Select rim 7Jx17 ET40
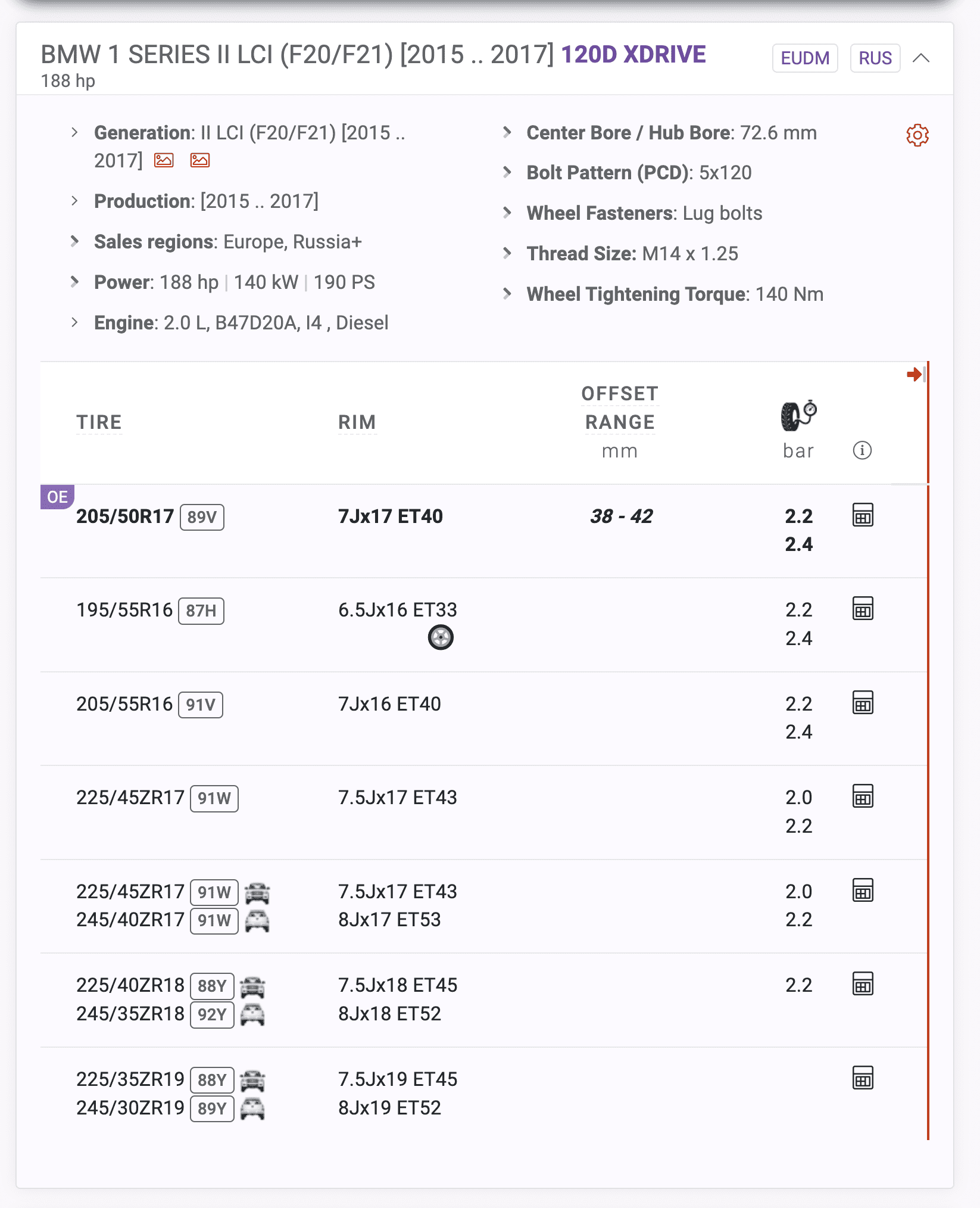980x1208 pixels. [x=391, y=516]
